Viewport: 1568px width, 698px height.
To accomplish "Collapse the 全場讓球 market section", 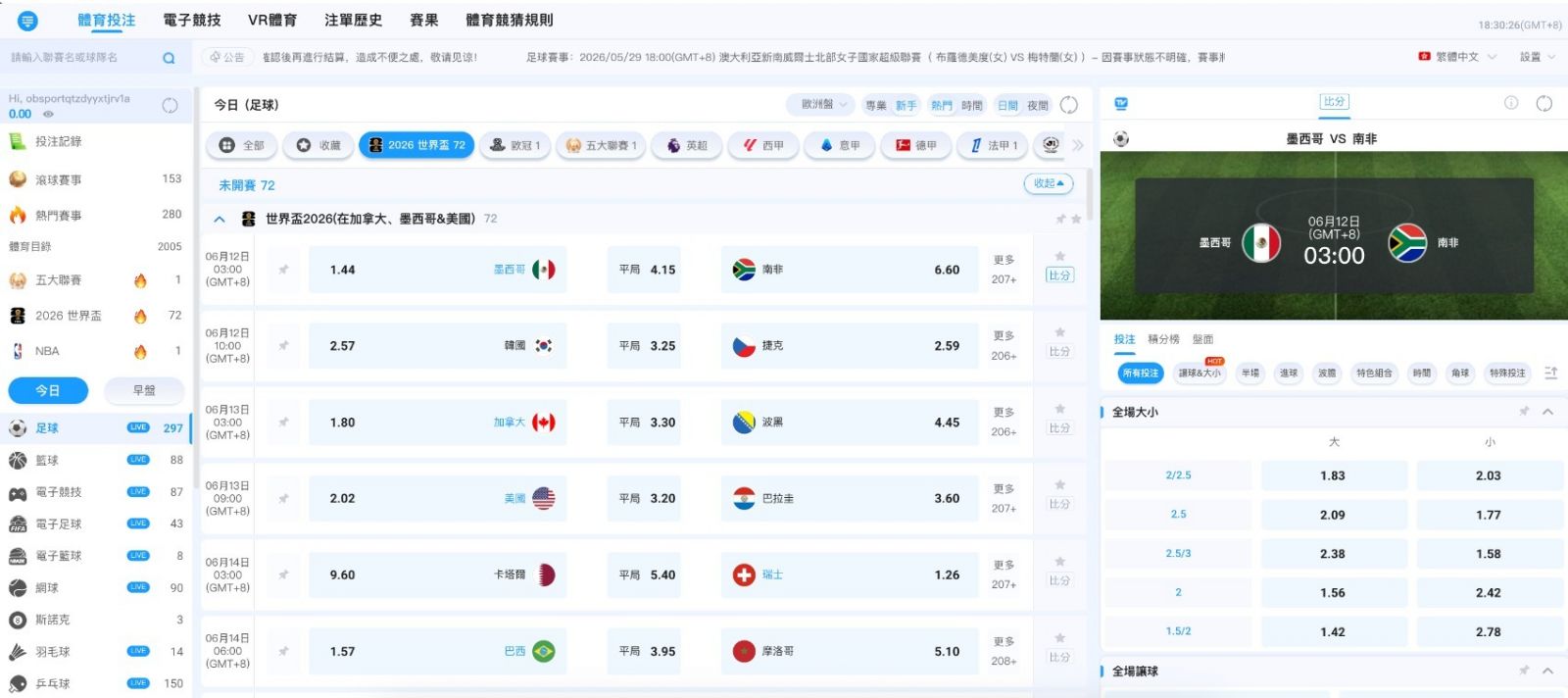I will click(x=1548, y=671).
